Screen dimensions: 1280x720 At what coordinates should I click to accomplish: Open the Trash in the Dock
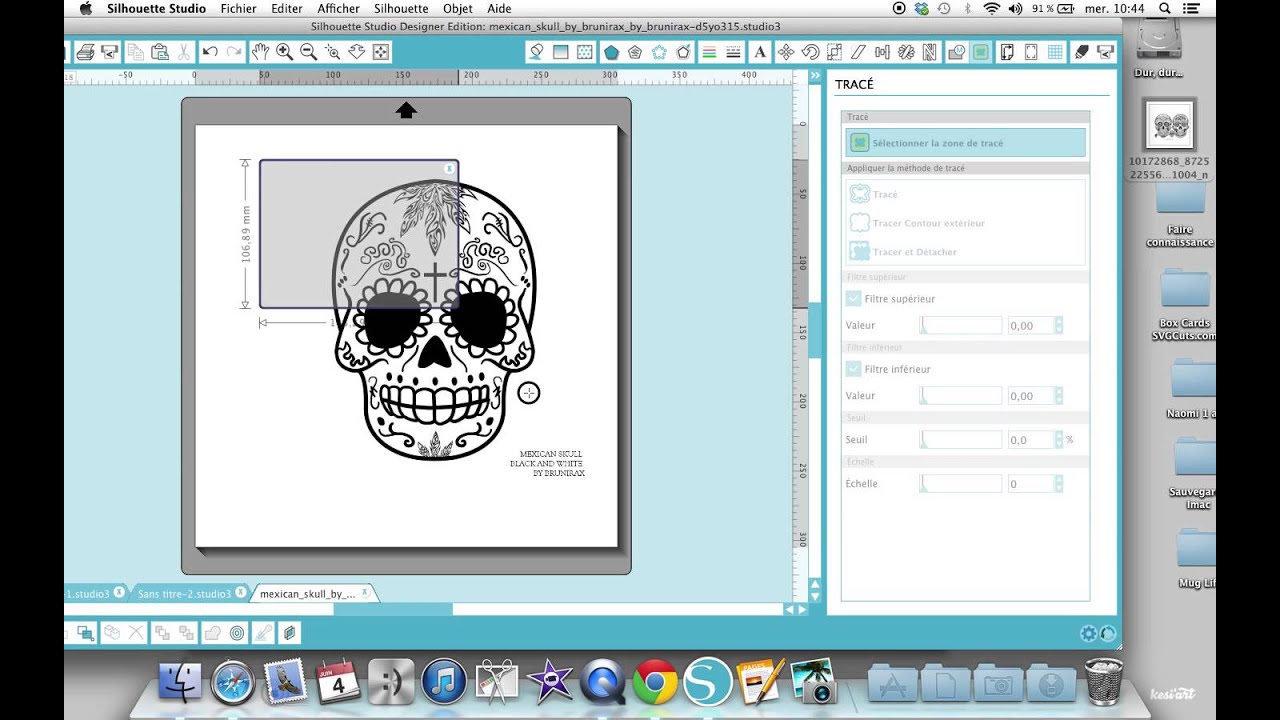pyautogui.click(x=1104, y=682)
